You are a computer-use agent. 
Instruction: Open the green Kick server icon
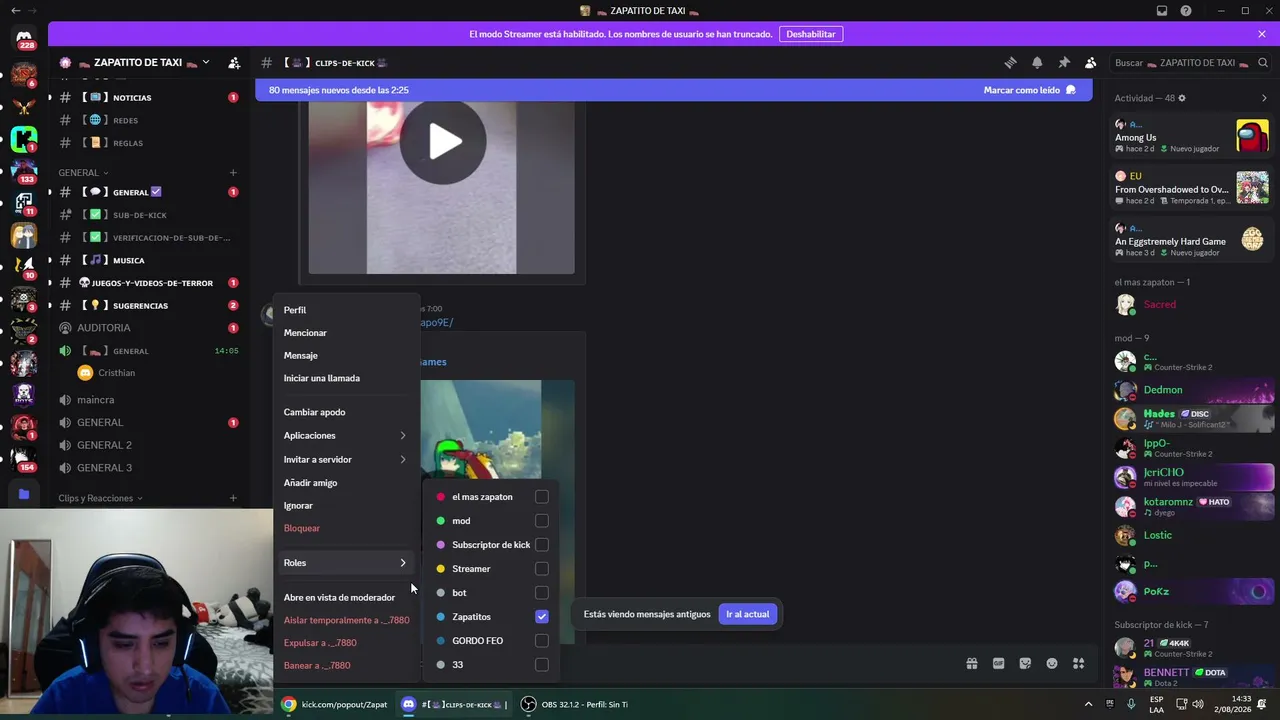click(x=24, y=139)
